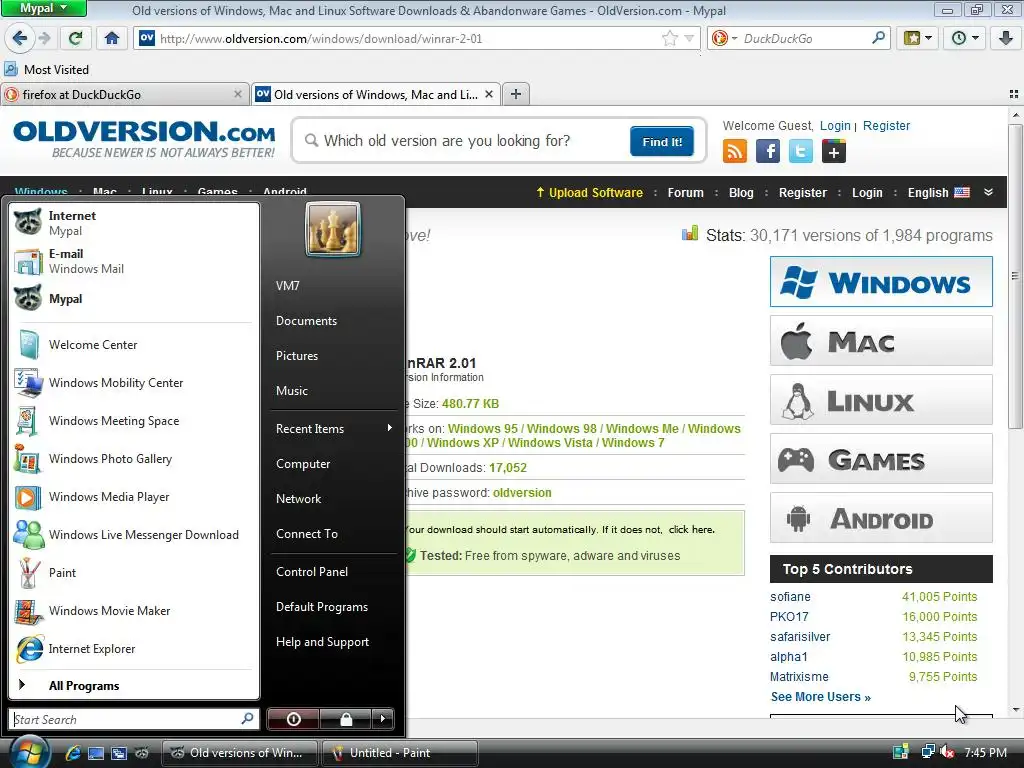Focus the old version search box
This screenshot has height=768, width=1024.
tap(464, 140)
